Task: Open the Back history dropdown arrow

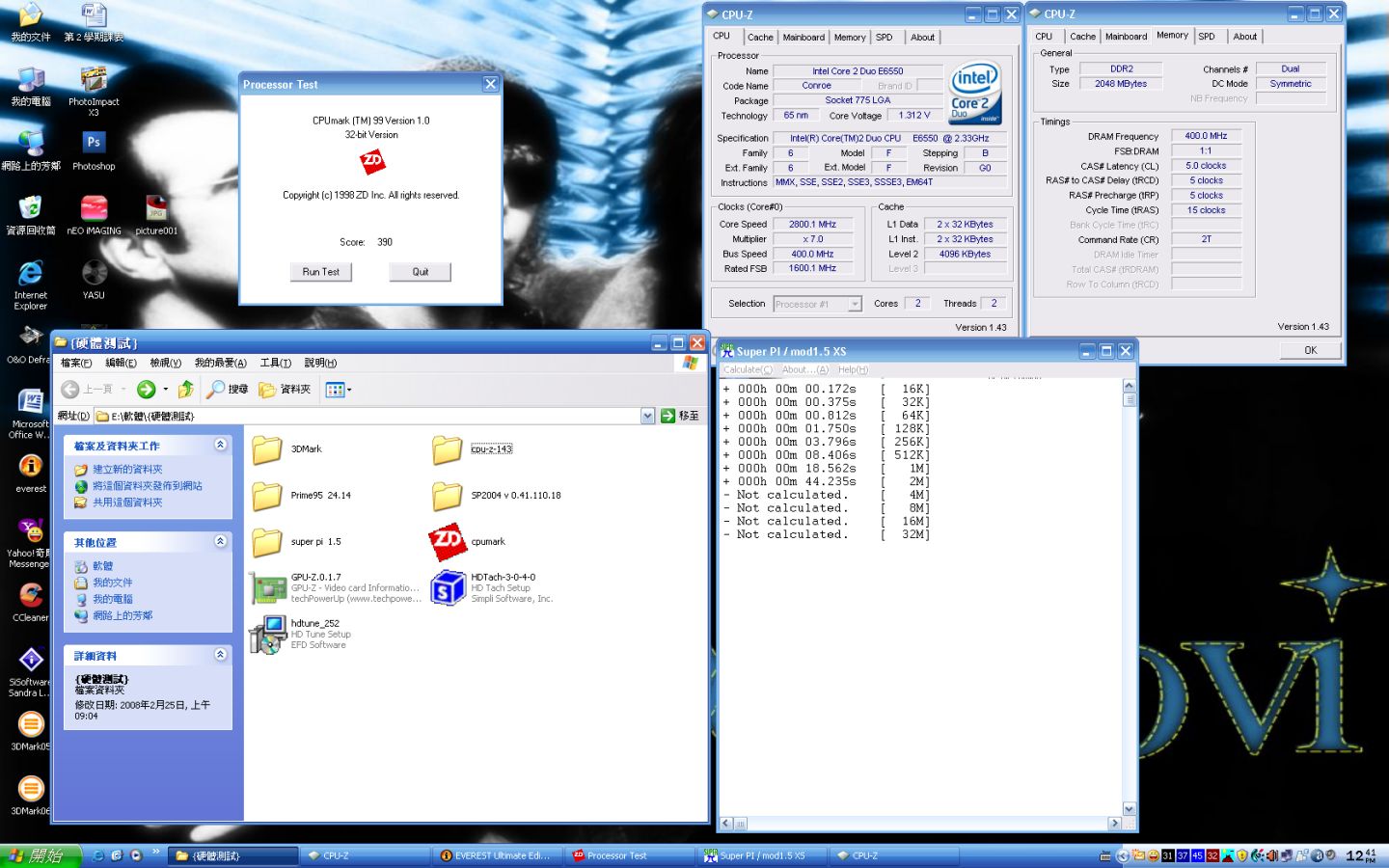Action: (123, 390)
